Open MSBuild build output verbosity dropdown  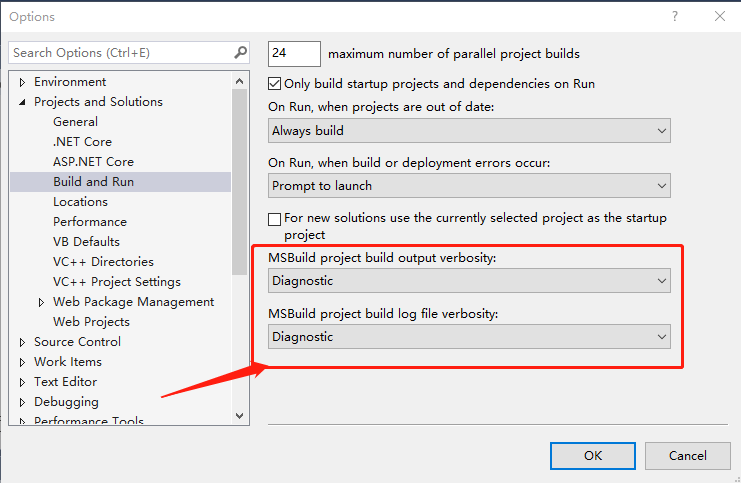(x=470, y=282)
